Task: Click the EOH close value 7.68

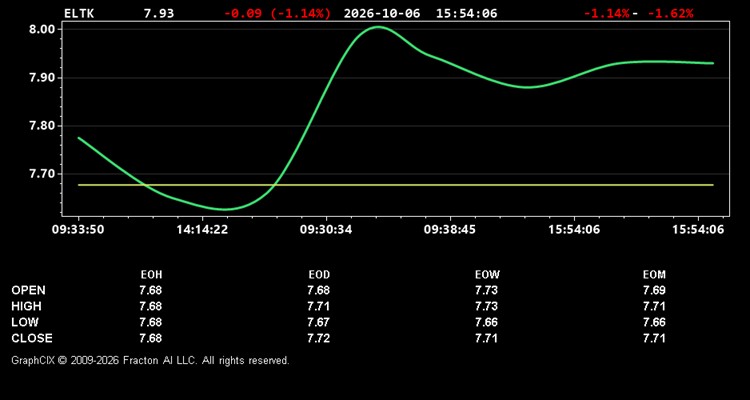Action: coord(151,338)
